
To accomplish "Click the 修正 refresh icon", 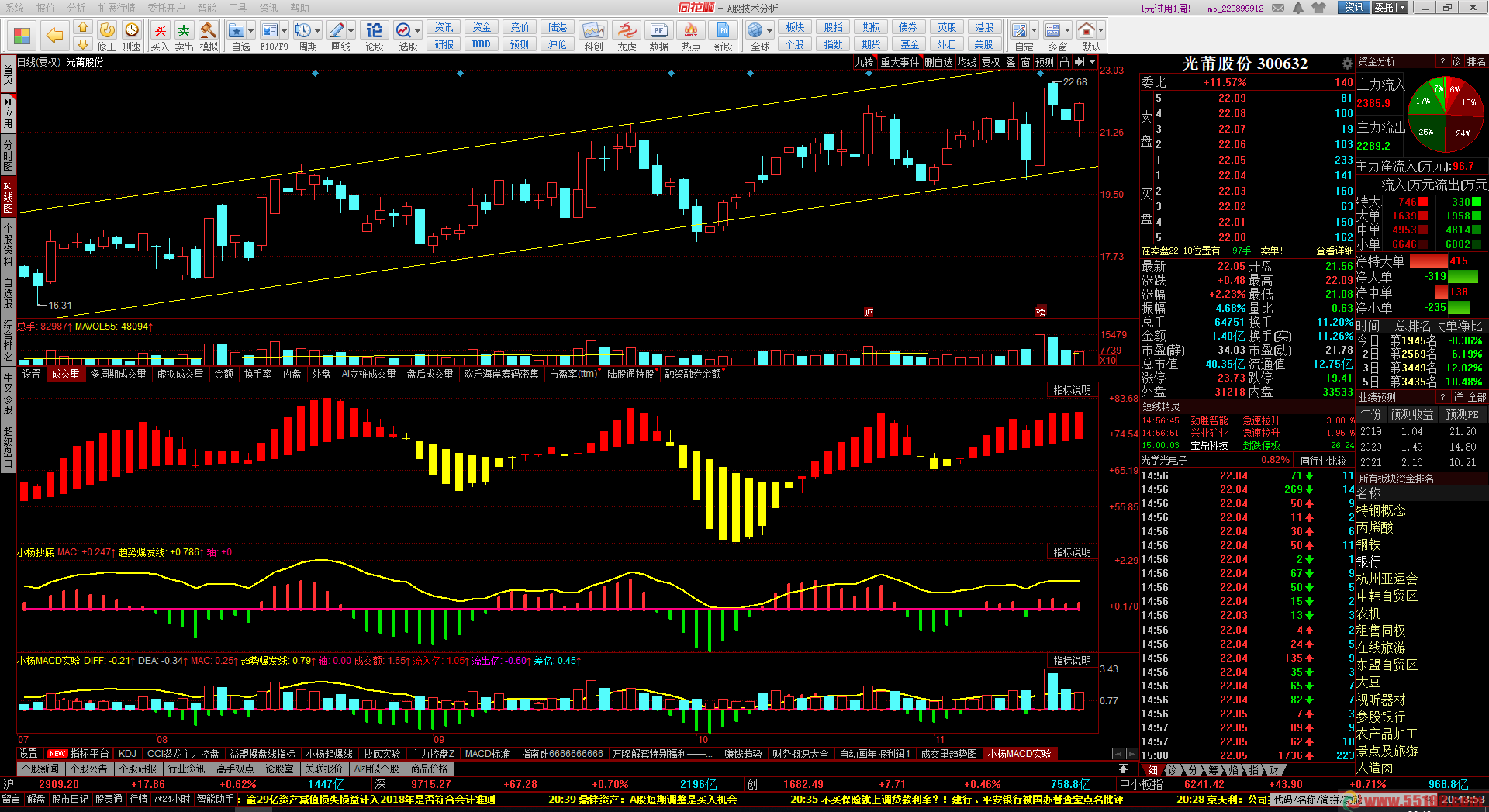I will [x=107, y=30].
